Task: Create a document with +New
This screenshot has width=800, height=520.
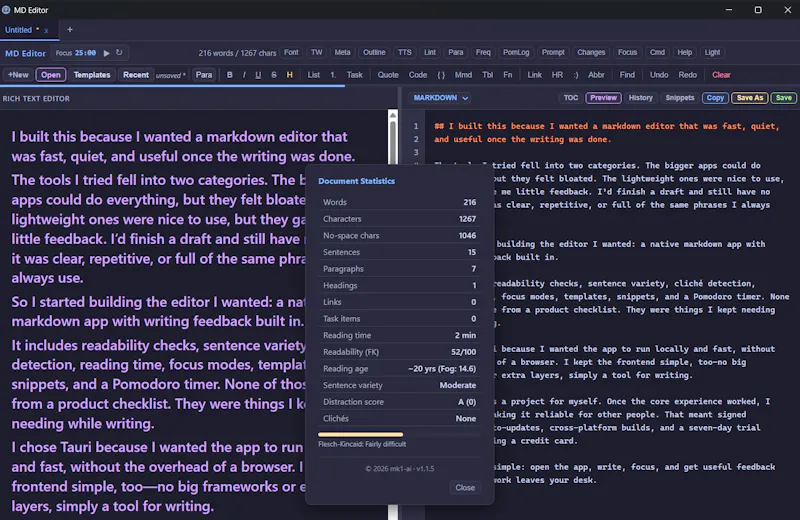Action: tap(18, 75)
